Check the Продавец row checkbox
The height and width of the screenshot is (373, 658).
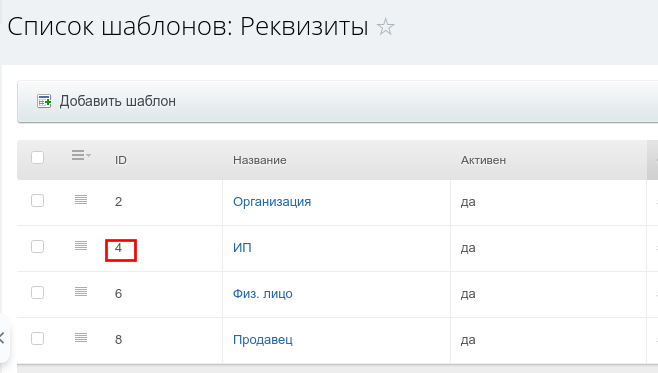pos(37,338)
